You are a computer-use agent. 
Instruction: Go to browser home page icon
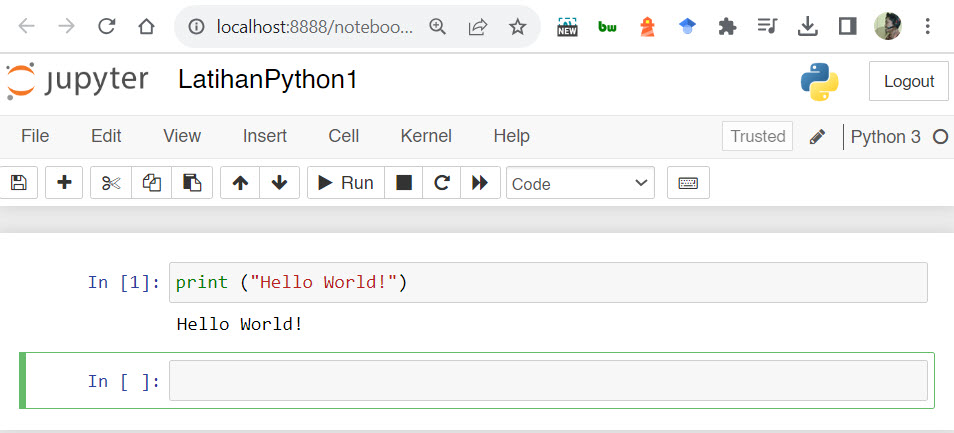146,26
